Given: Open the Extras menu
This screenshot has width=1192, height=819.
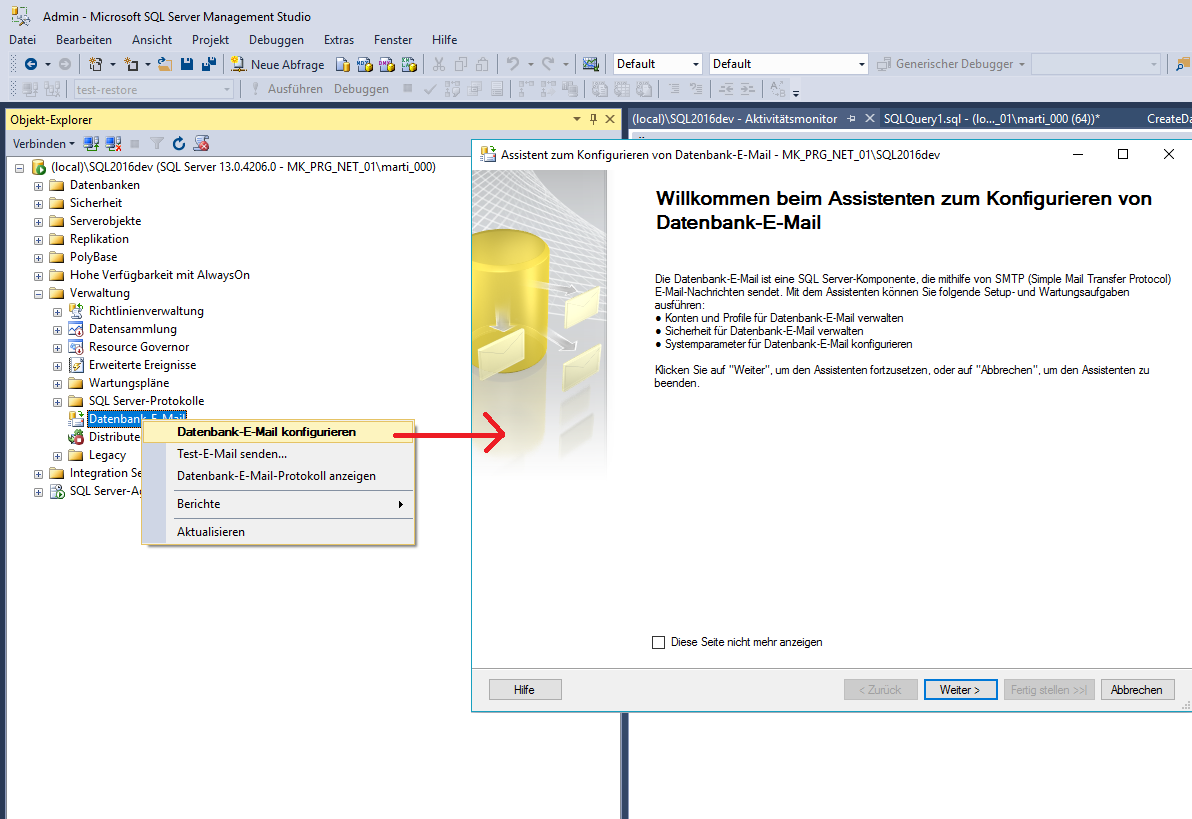Looking at the screenshot, I should click(x=339, y=40).
